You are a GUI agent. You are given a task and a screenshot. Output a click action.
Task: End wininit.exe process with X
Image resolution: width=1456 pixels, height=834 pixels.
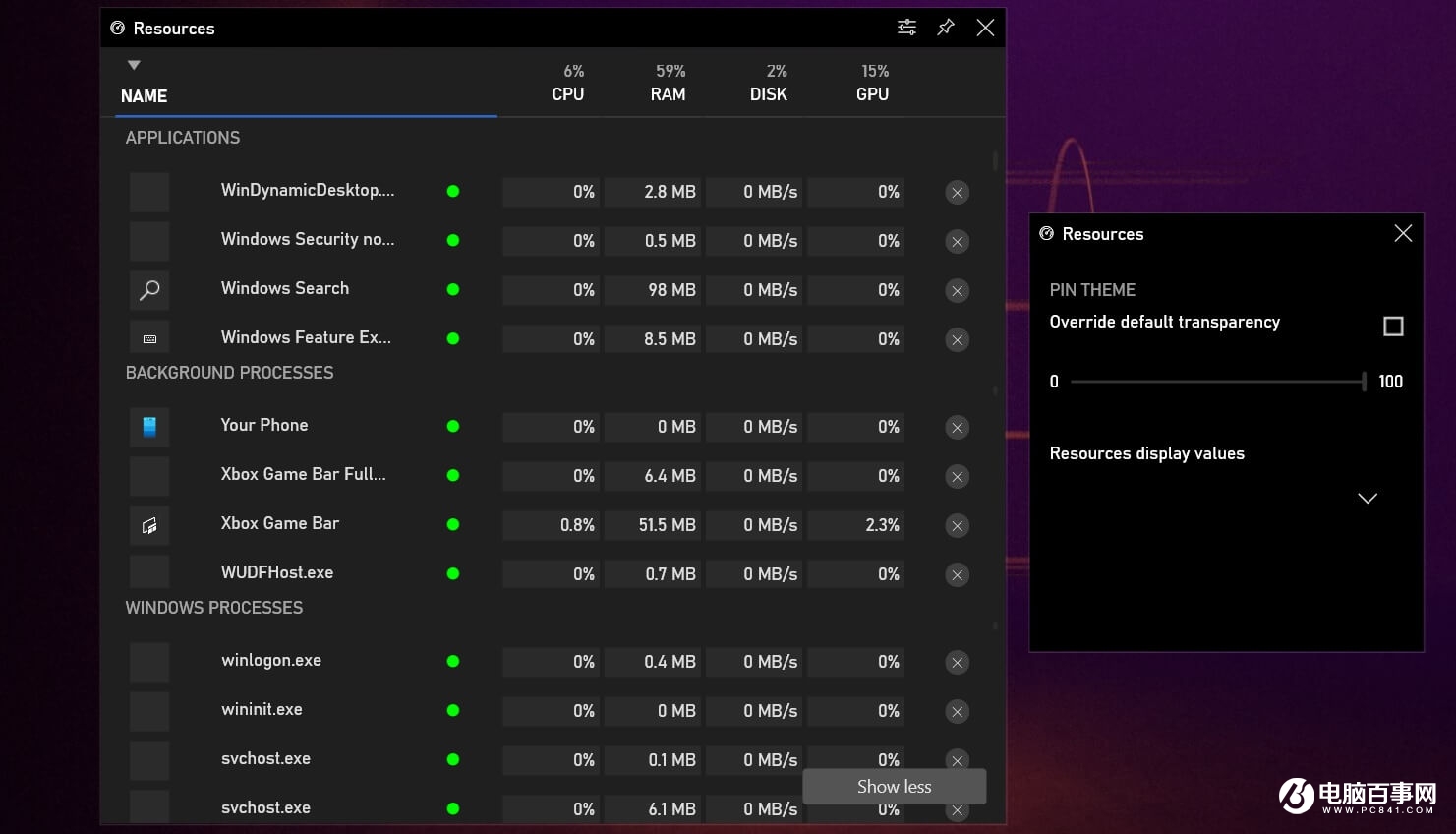(x=957, y=712)
